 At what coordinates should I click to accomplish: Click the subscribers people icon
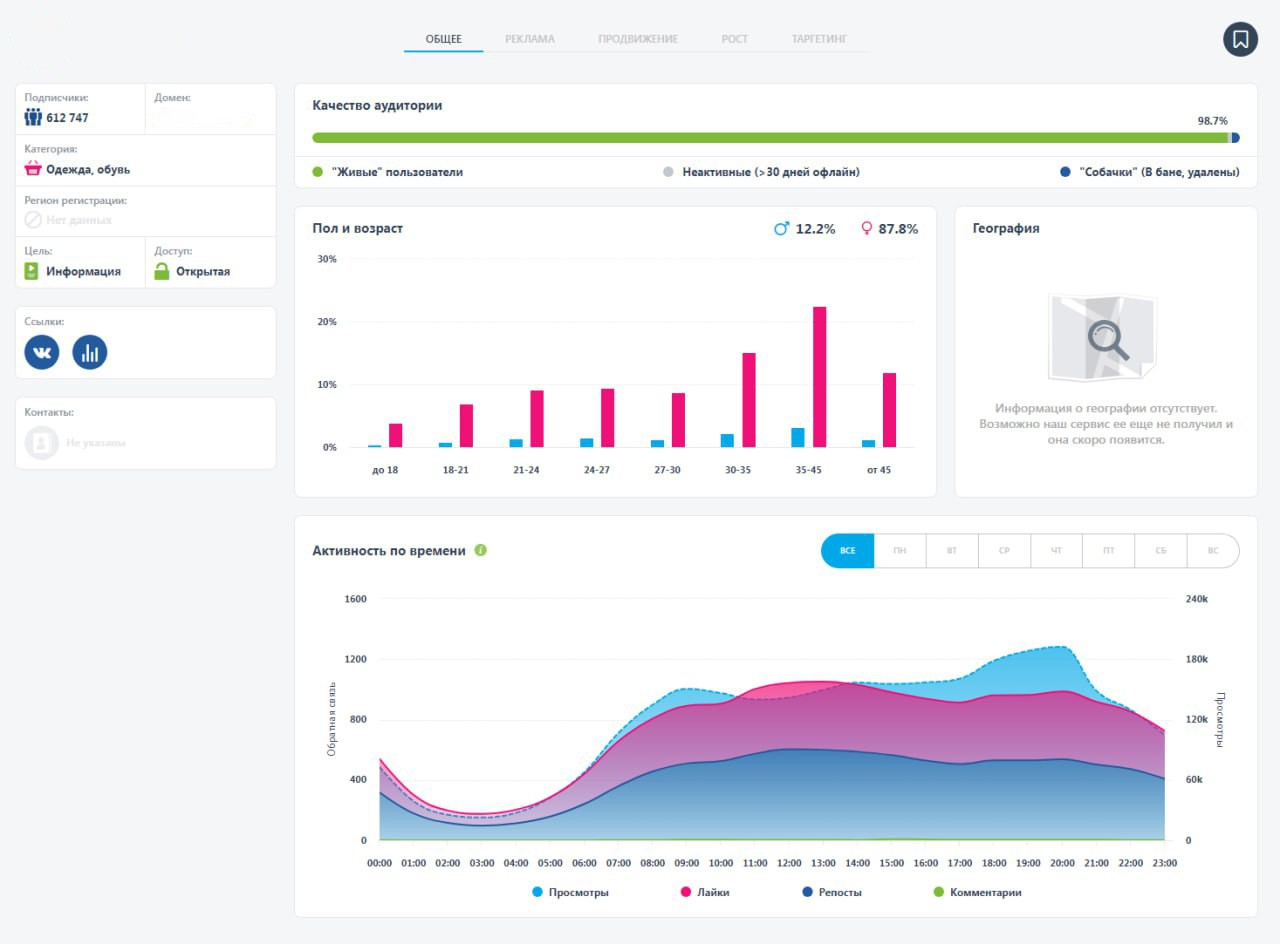(x=33, y=118)
